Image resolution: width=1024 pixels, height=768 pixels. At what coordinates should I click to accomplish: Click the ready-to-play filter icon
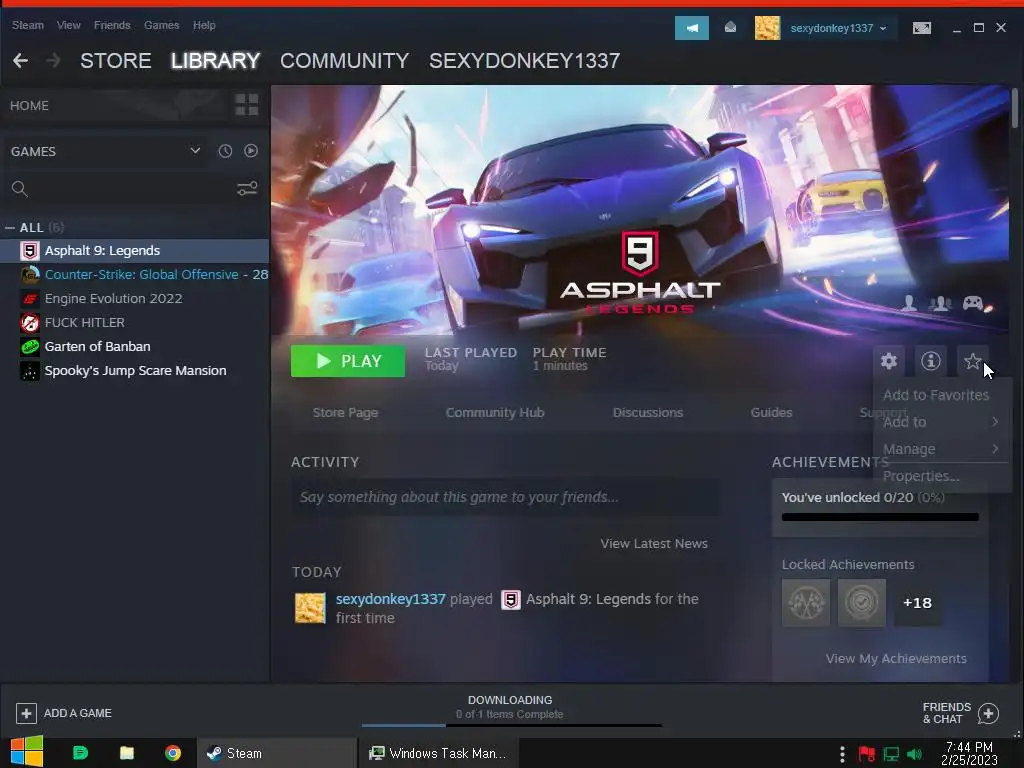[251, 151]
